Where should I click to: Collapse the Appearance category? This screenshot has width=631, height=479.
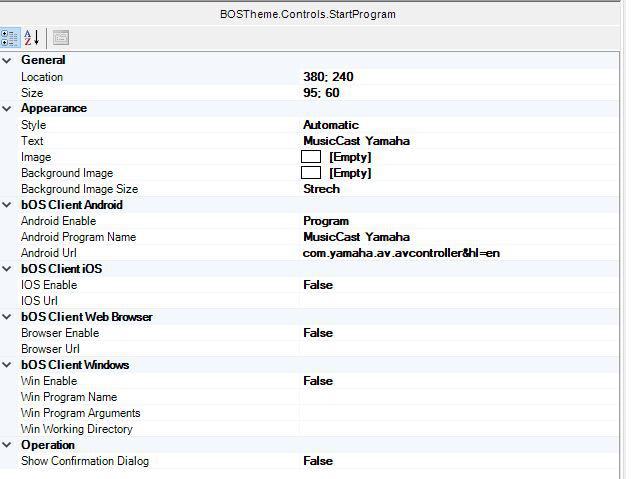[x=8, y=109]
